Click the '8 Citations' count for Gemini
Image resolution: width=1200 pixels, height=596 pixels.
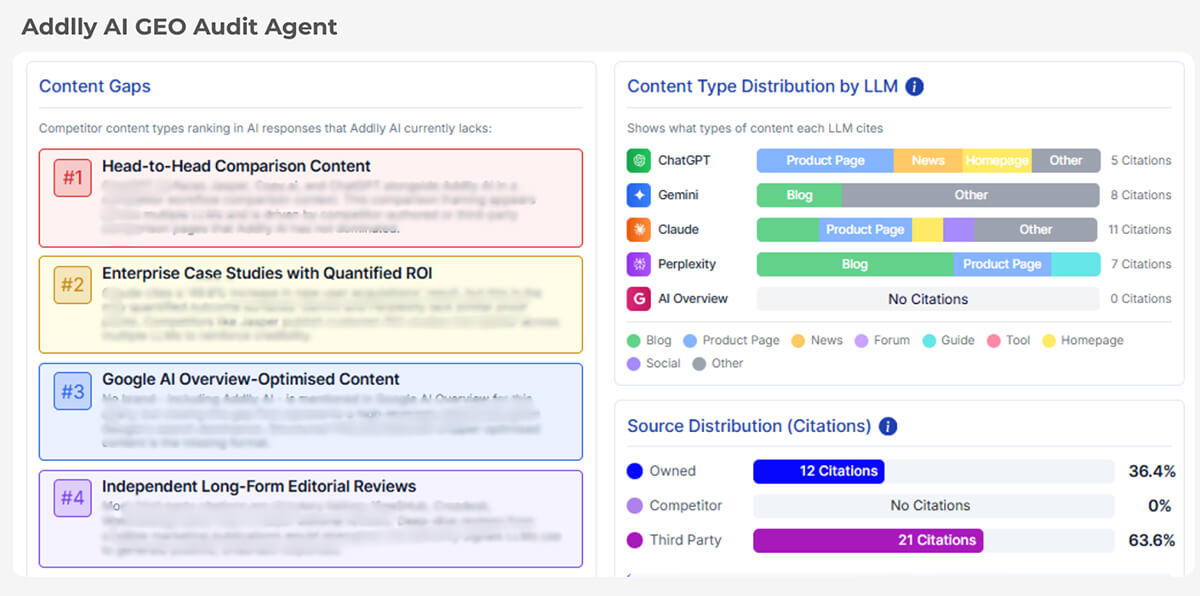coord(1141,195)
